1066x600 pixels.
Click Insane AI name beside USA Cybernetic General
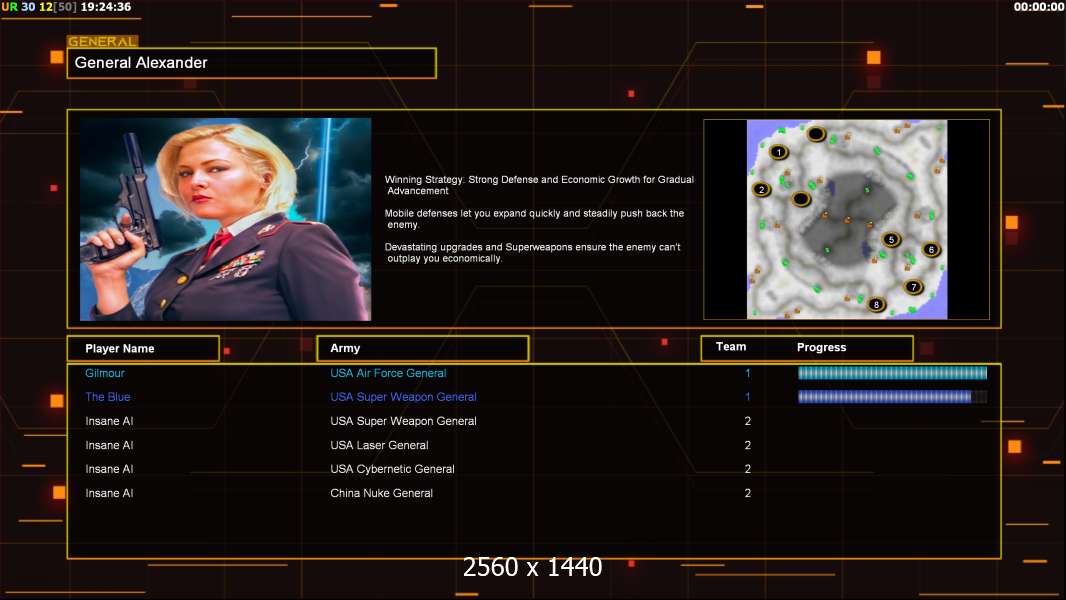click(x=109, y=469)
